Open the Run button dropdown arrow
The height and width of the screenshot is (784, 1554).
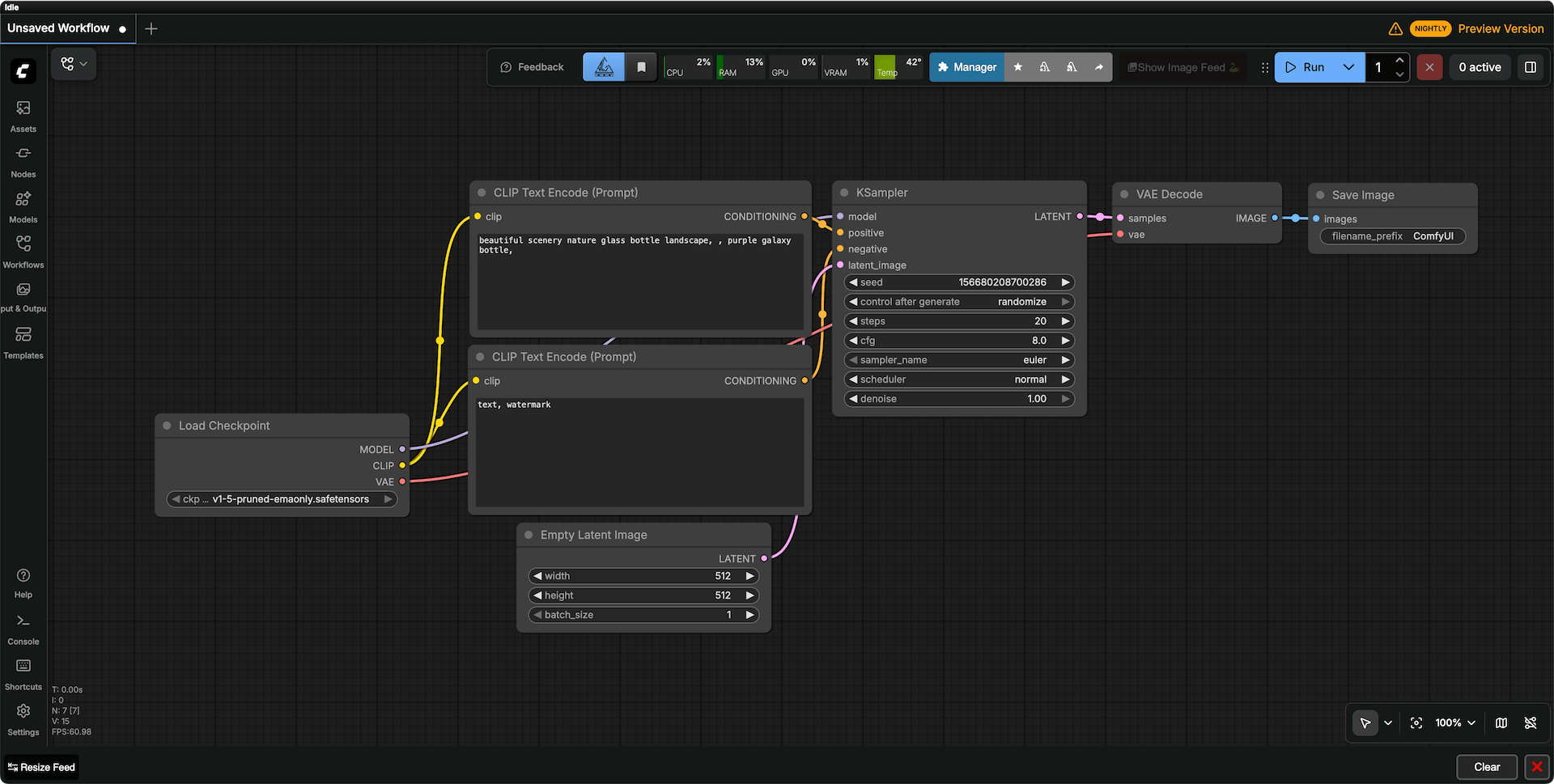coord(1347,67)
